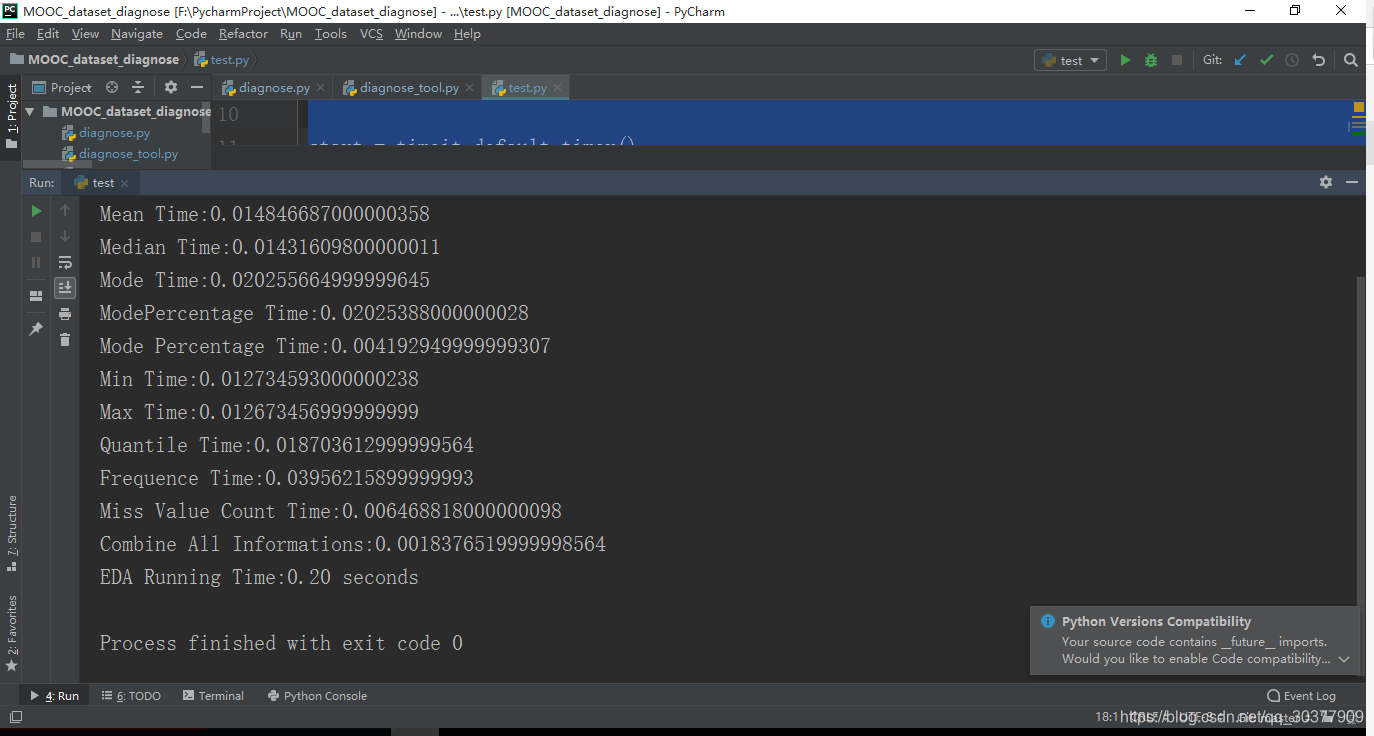This screenshot has height=736, width=1374.
Task: Collapse the MOOC_dataset_diagnose project tree
Action: tap(30, 111)
